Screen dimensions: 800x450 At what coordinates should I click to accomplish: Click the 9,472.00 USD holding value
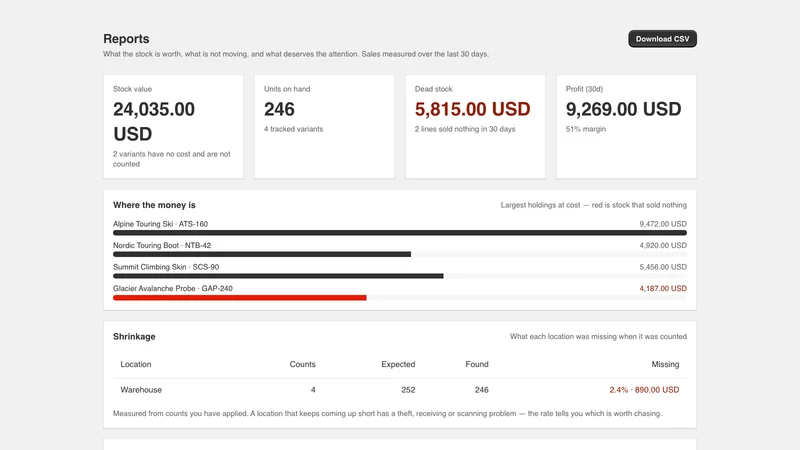pos(663,224)
